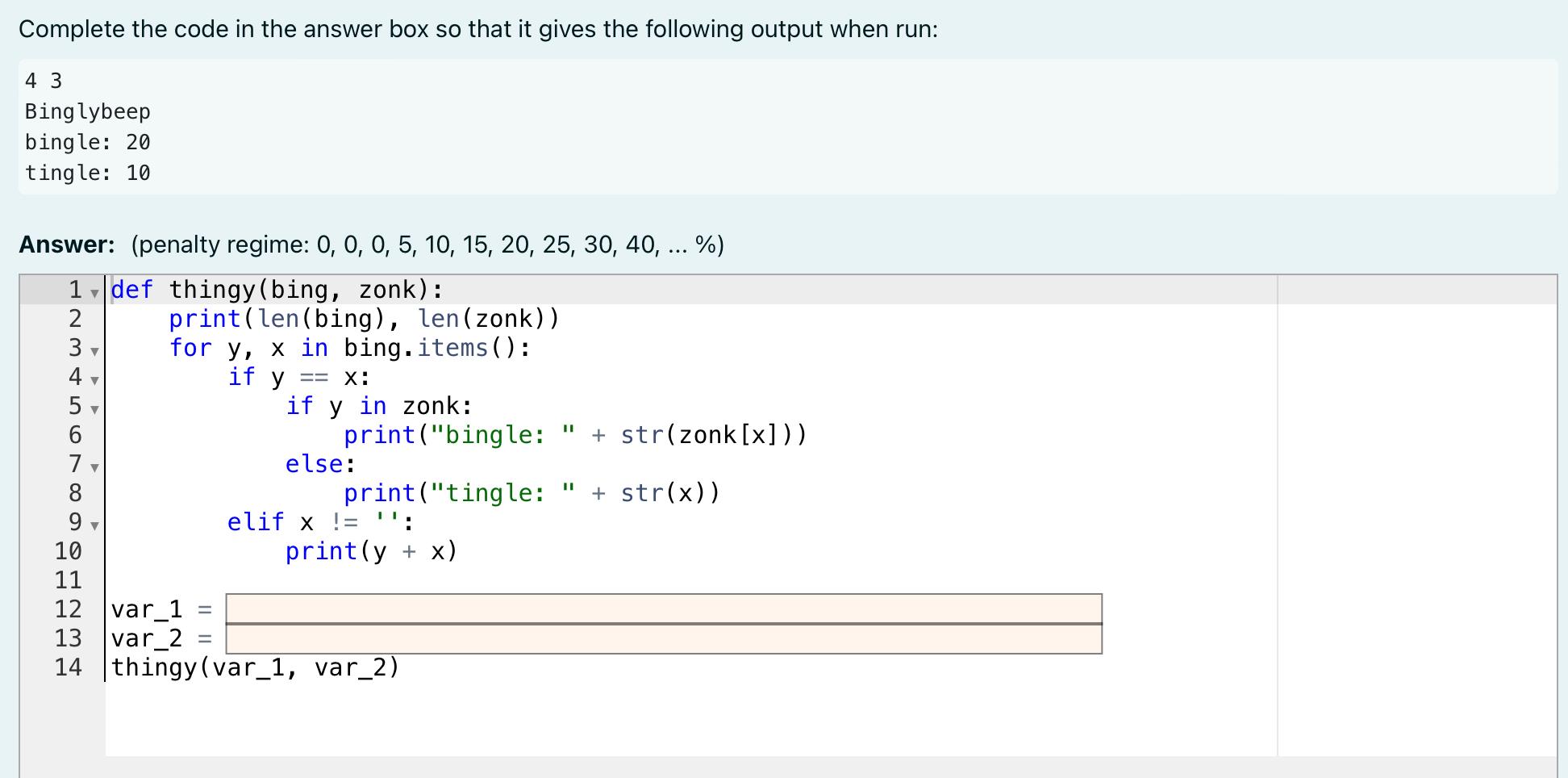Place cursor after print(y + x)
Viewport: 1568px width, 778px height.
click(460, 550)
